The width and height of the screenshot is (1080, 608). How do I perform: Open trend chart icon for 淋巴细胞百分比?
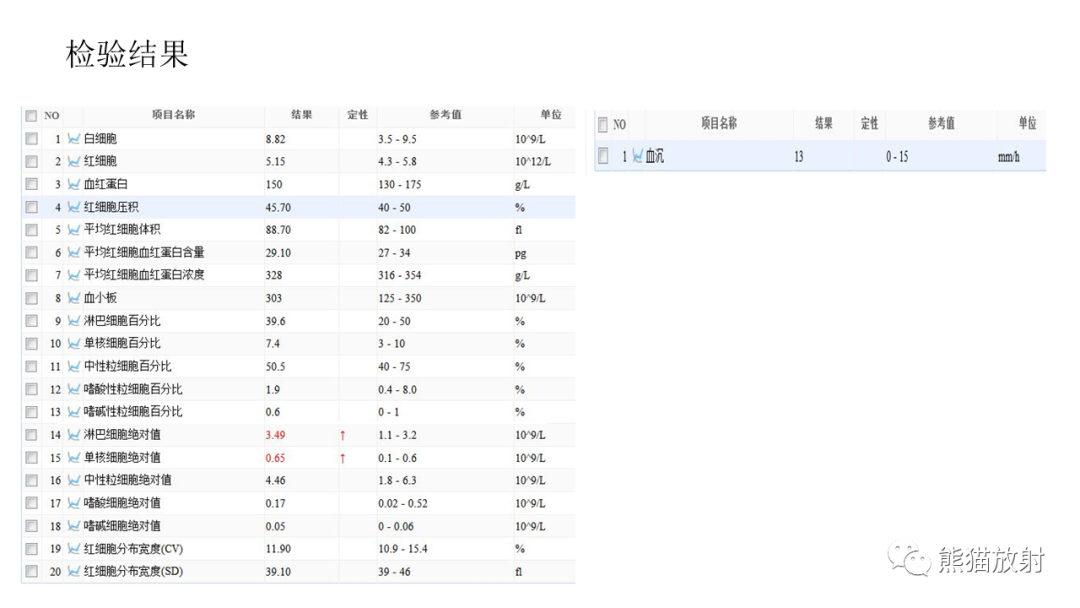(74, 321)
